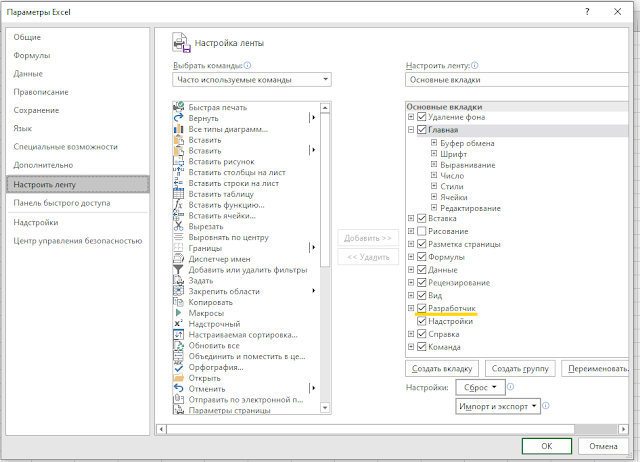Click the horizontal scrollbar left arrow
This screenshot has height=462, width=640.
coord(162,429)
